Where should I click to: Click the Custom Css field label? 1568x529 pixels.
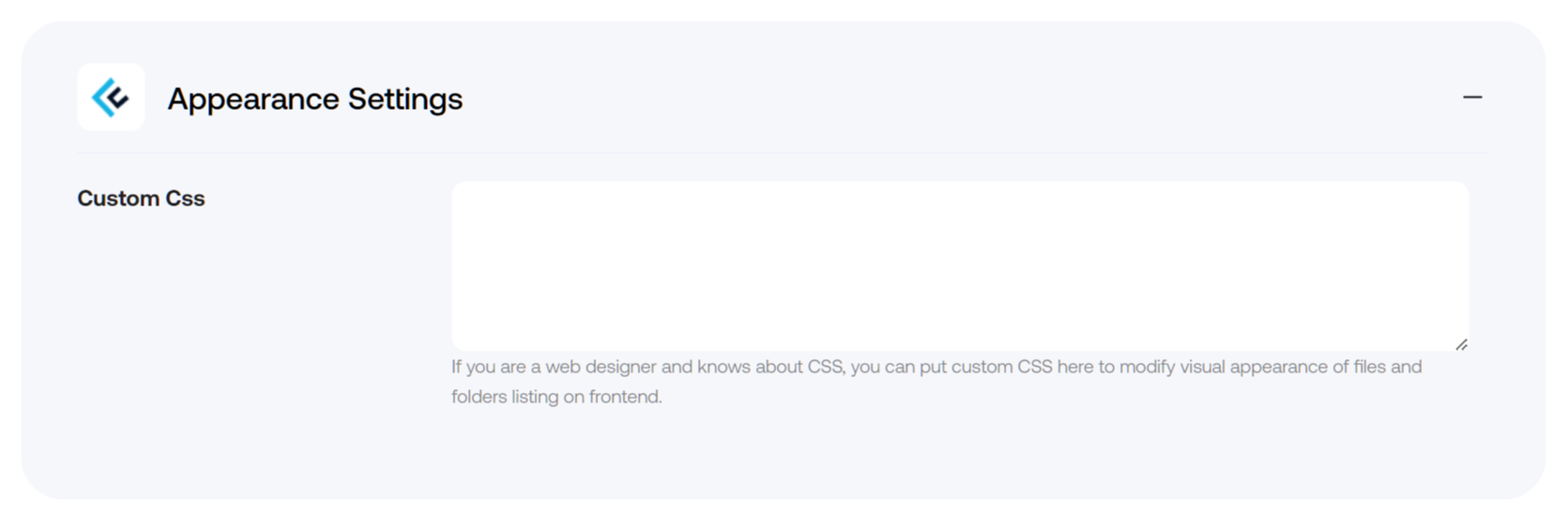pyautogui.click(x=141, y=198)
